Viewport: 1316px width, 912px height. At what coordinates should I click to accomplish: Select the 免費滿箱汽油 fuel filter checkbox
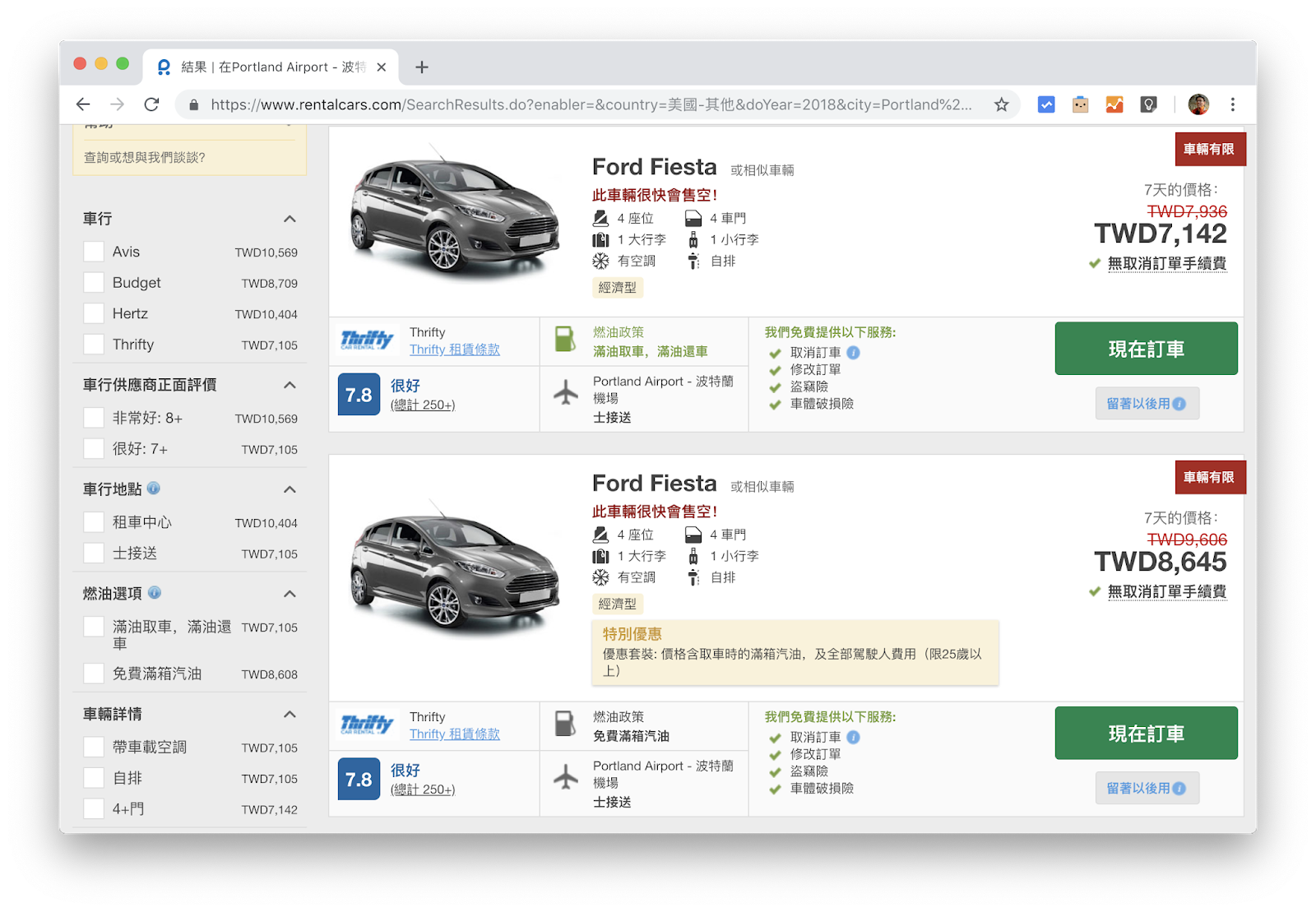(x=94, y=674)
